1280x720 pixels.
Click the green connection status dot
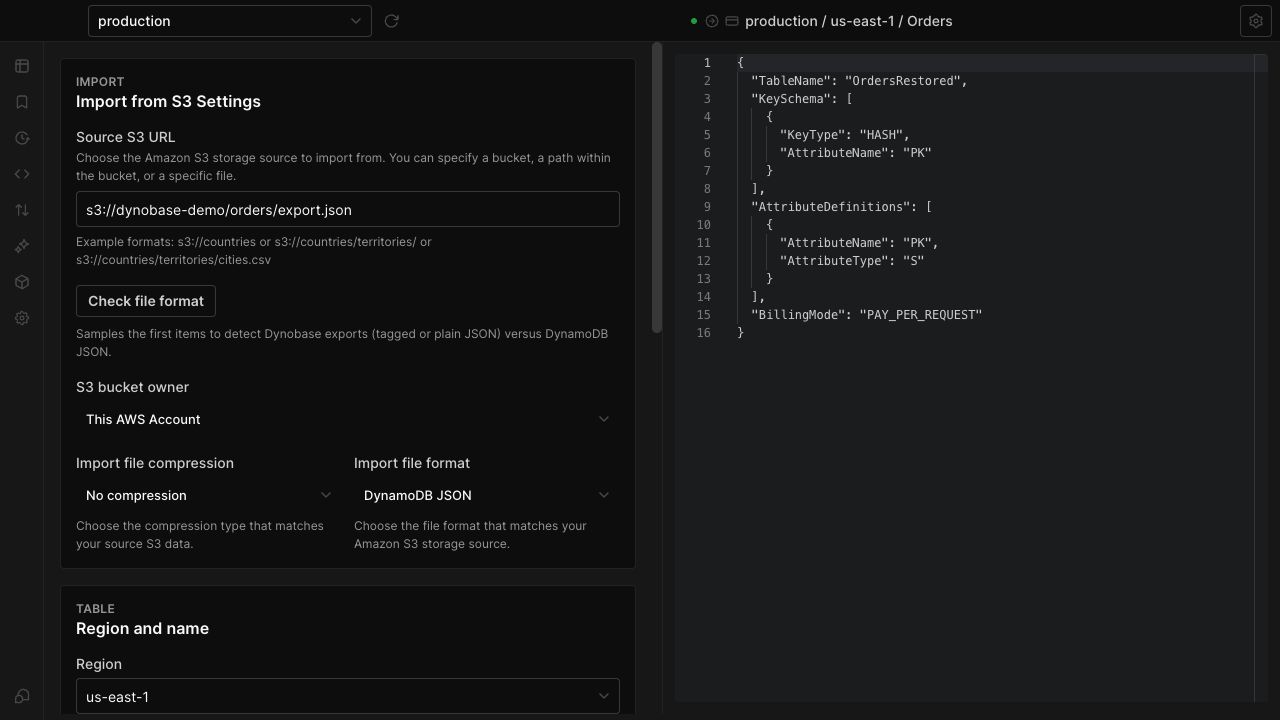pyautogui.click(x=694, y=21)
